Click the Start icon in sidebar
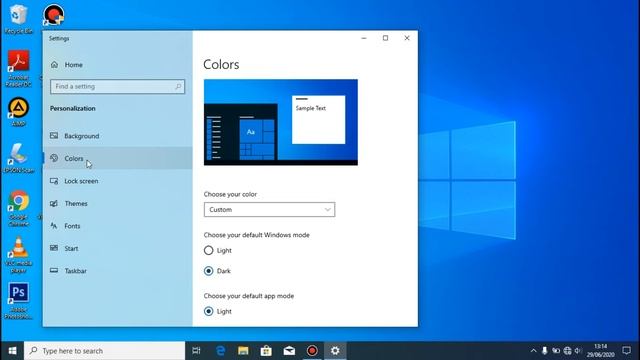 pyautogui.click(x=54, y=248)
